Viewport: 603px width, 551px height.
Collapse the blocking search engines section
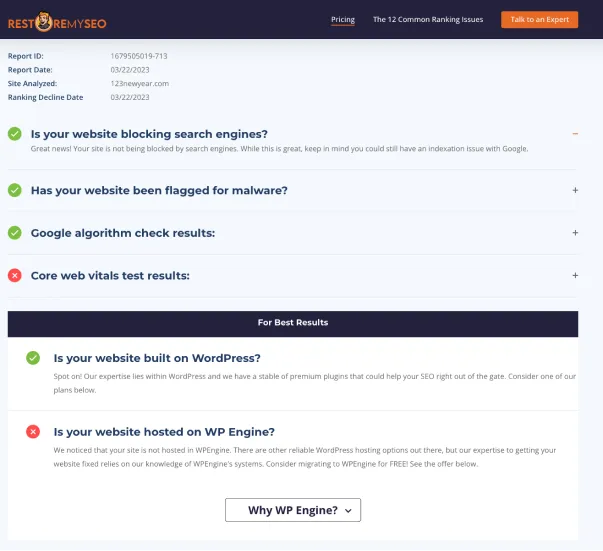tap(575, 133)
